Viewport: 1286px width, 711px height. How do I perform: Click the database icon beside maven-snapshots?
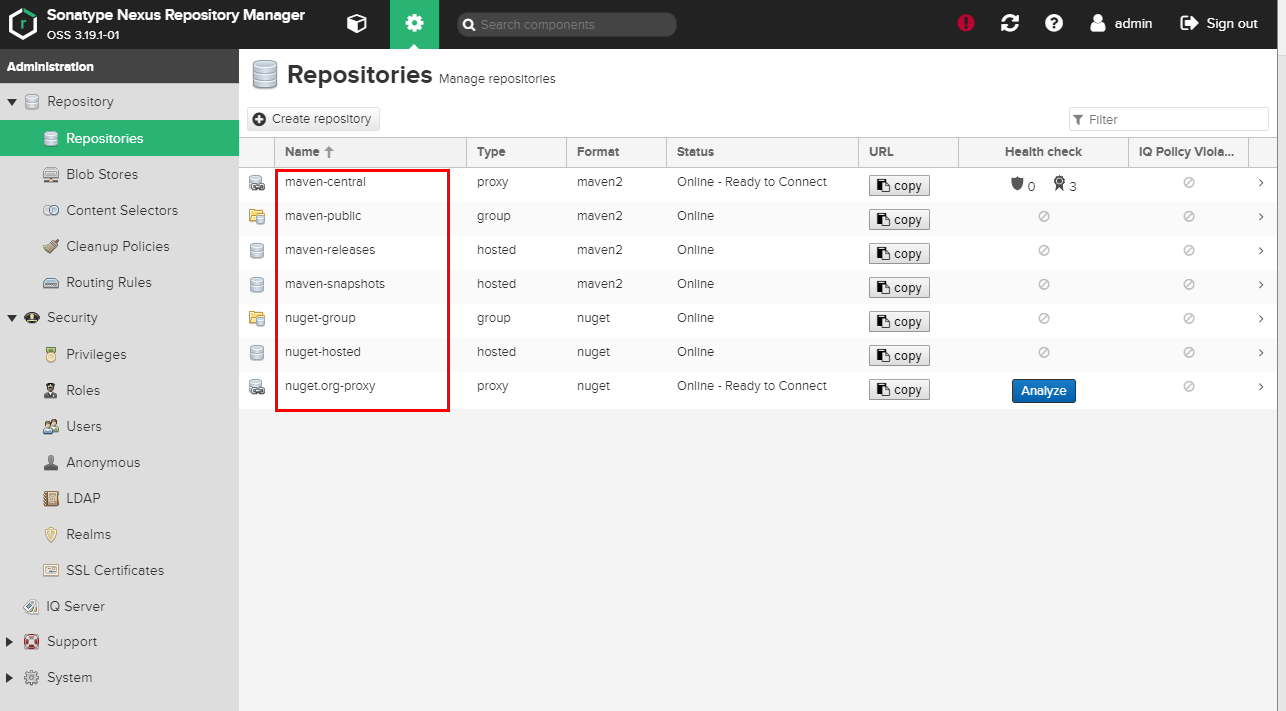click(257, 285)
